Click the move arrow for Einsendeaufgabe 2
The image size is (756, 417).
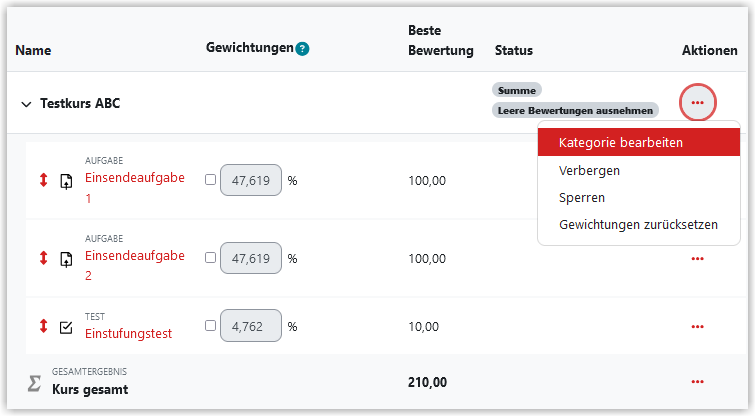(43, 258)
